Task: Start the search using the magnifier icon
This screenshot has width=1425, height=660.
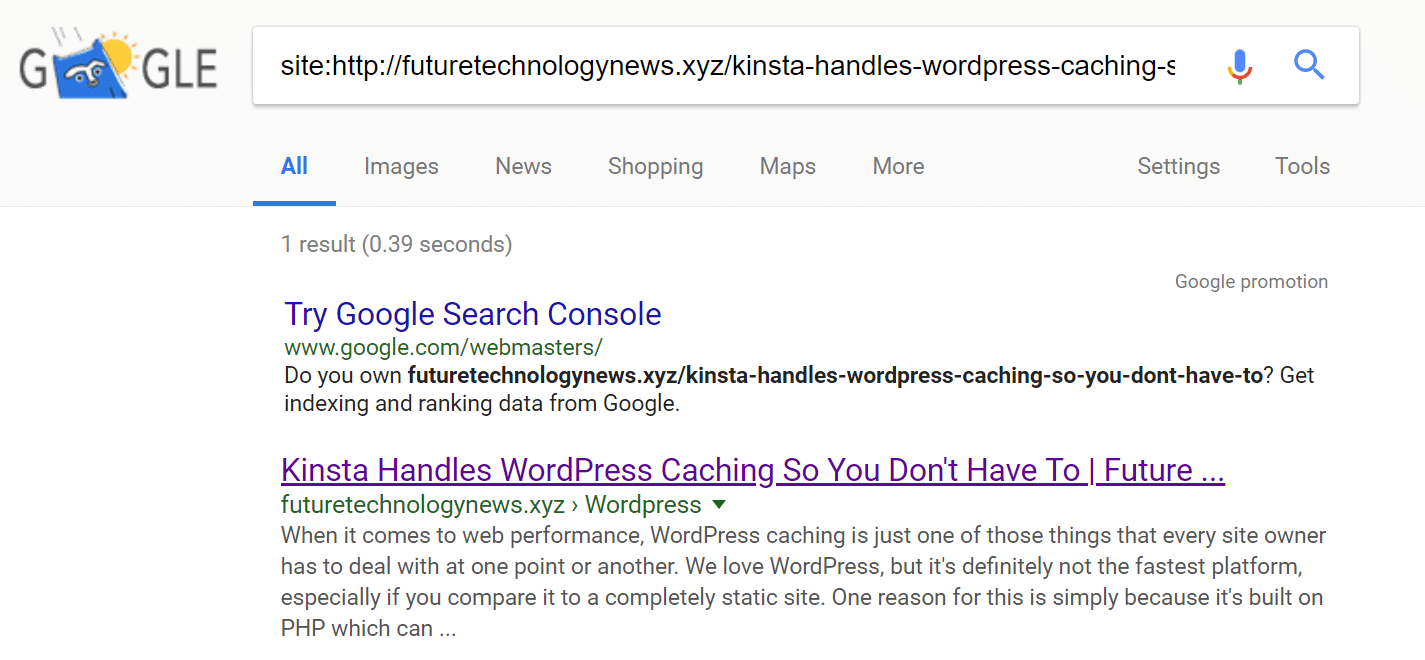Action: (1308, 65)
